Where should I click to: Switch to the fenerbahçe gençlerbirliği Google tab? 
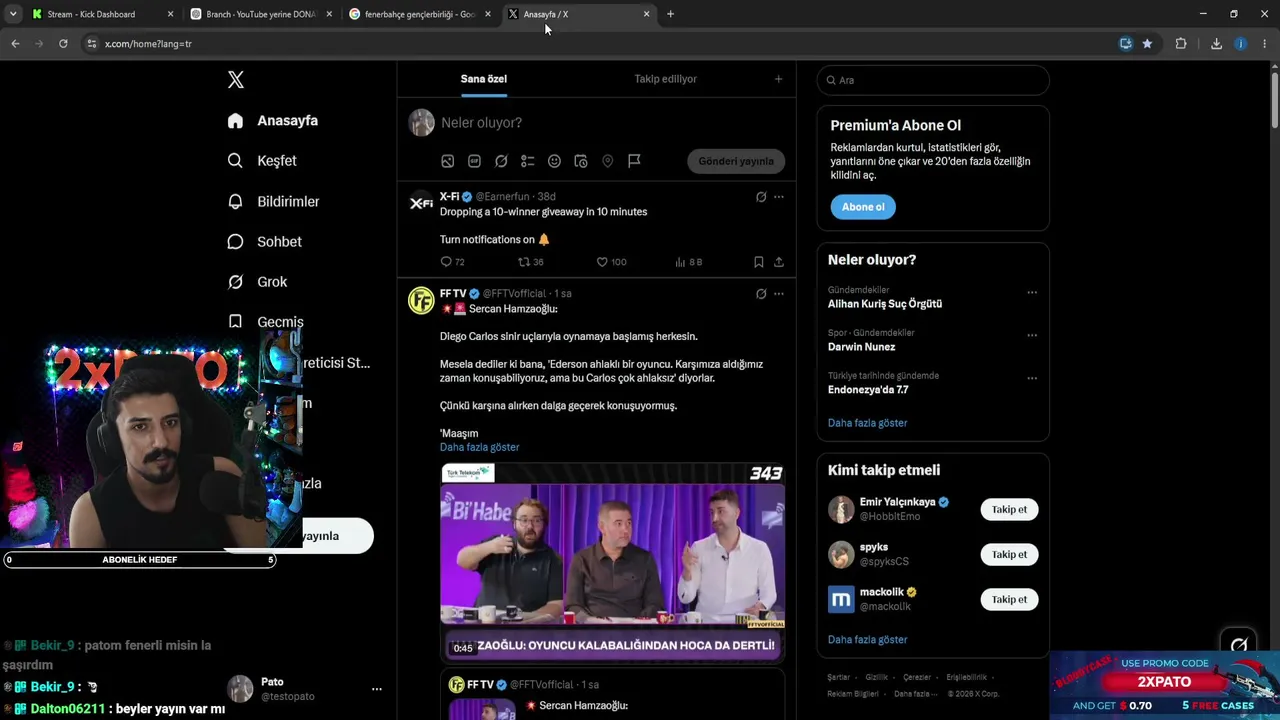click(421, 15)
